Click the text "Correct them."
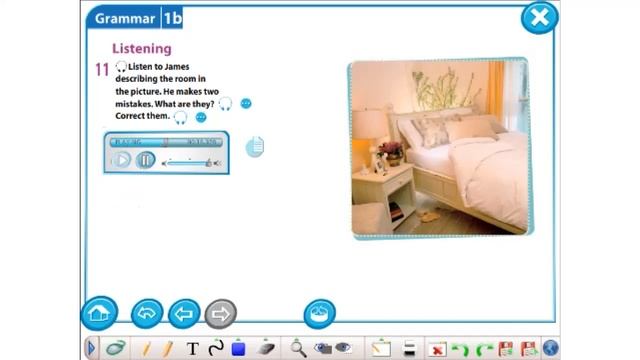The image size is (640, 360). tap(142, 116)
